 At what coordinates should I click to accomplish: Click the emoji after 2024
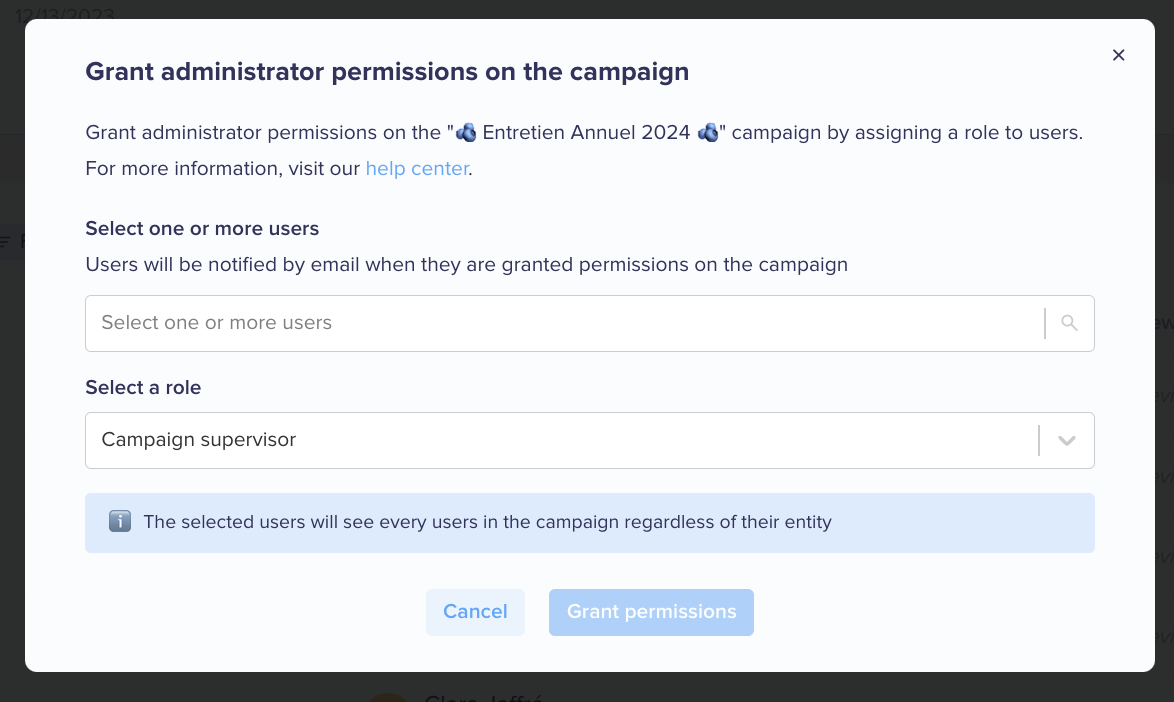tap(708, 133)
